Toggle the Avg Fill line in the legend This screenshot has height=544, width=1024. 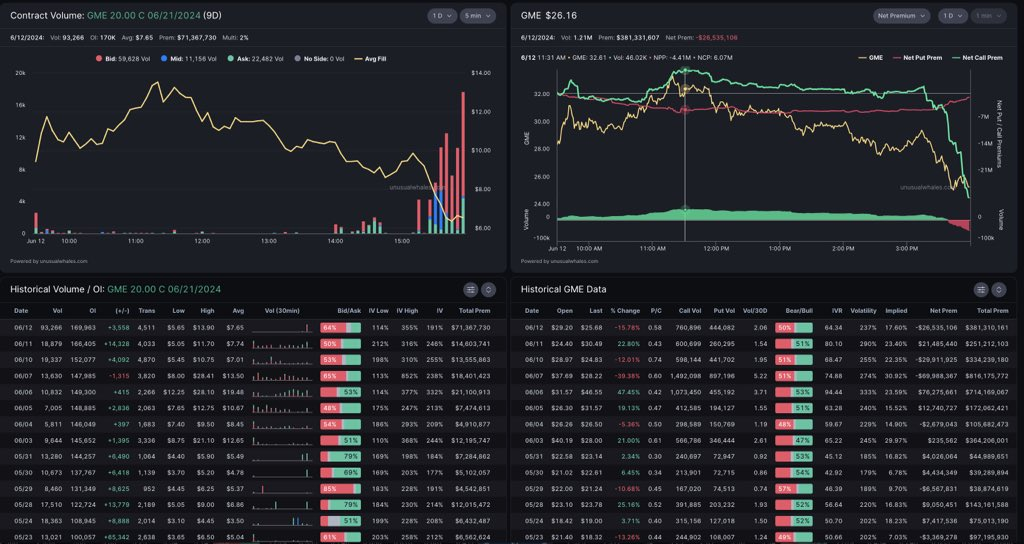(370, 59)
